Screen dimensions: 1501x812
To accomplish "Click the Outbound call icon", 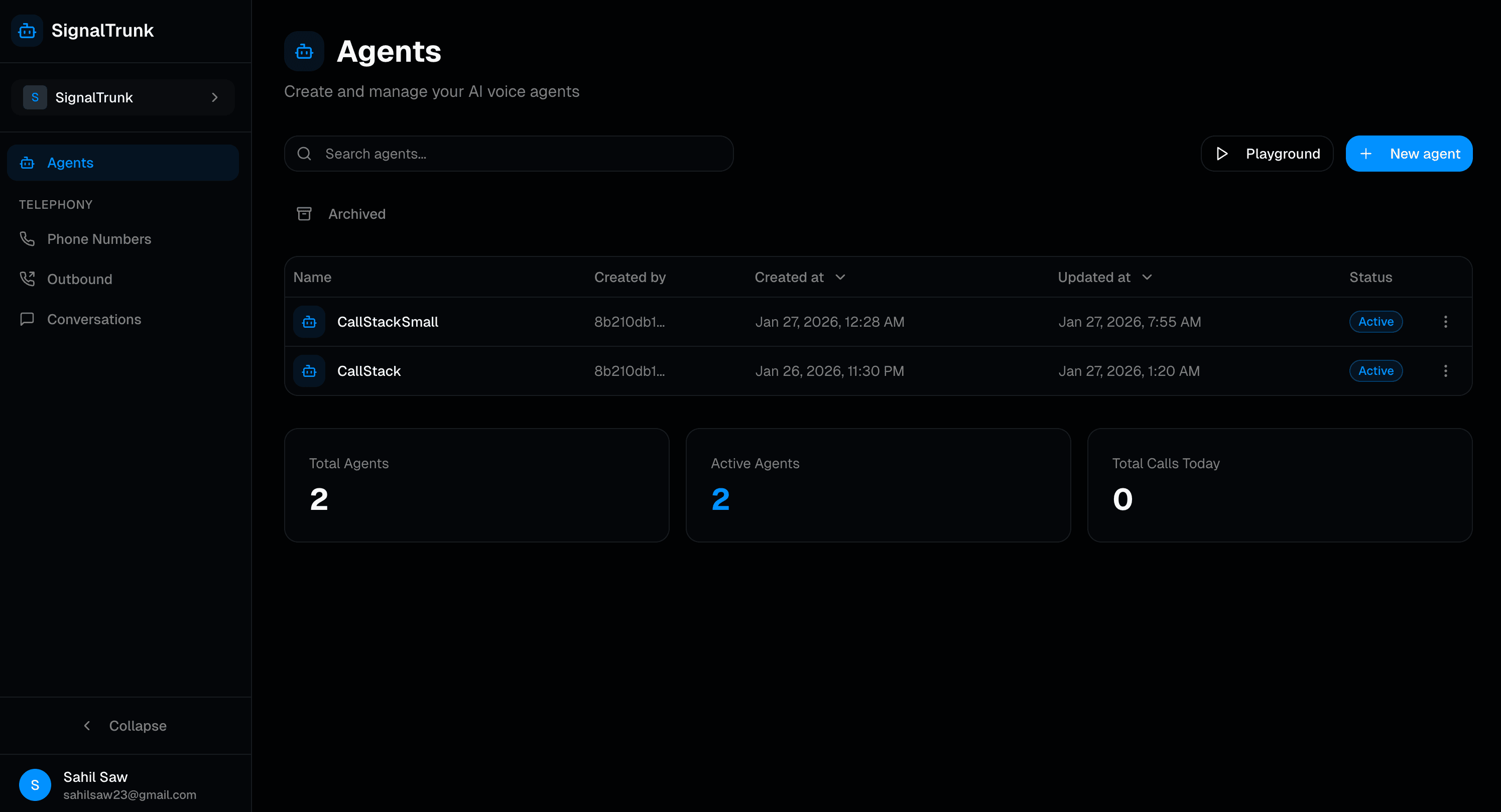I will tap(27, 279).
